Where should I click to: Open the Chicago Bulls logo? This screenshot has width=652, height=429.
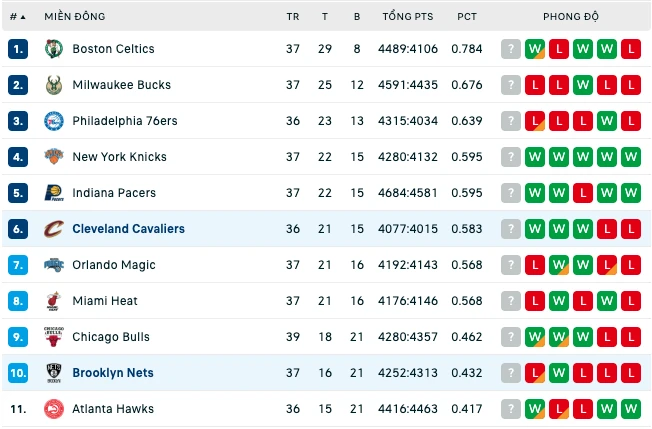(x=54, y=337)
